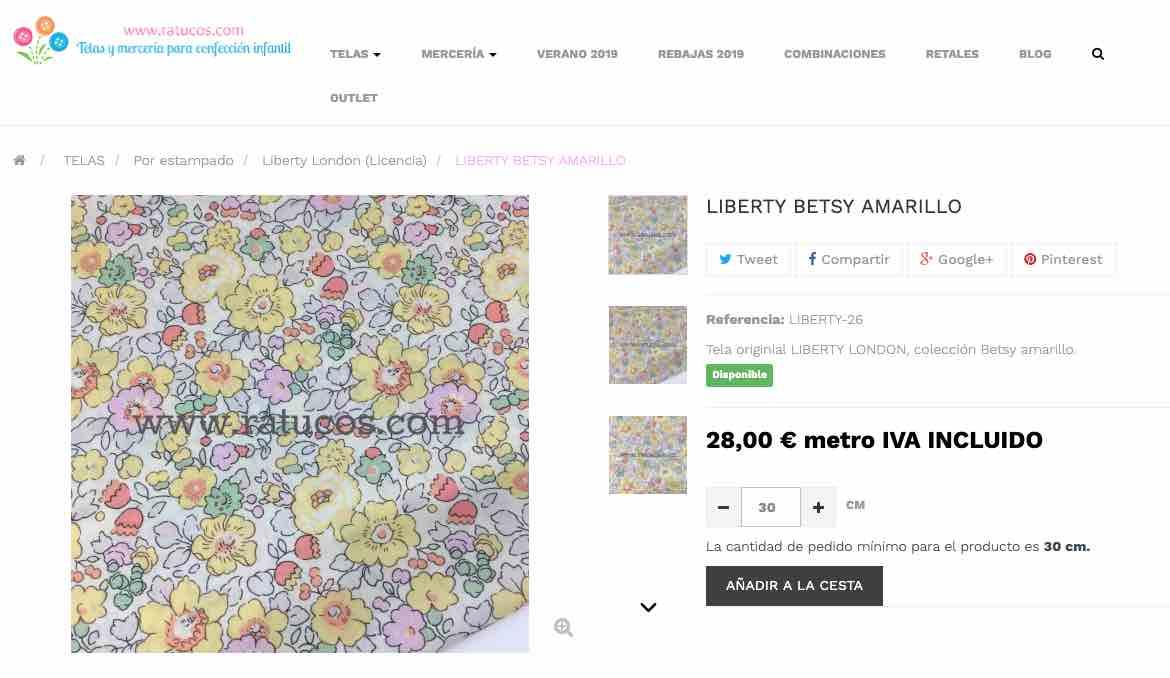1170x678 pixels.
Task: Select the first fabric thumbnail image
Action: [x=648, y=235]
